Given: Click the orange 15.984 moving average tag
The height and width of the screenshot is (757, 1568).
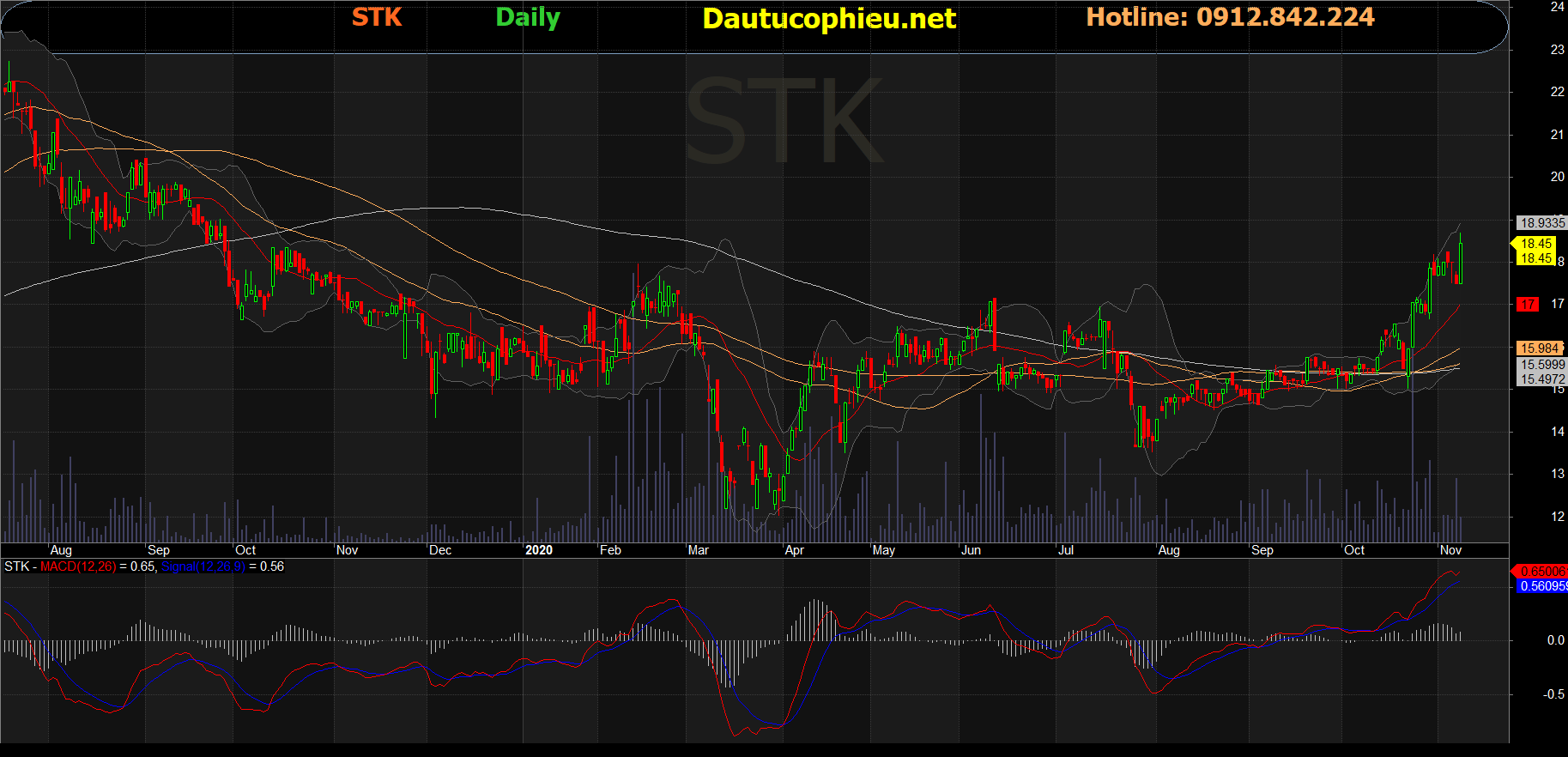Looking at the screenshot, I should point(1540,348).
